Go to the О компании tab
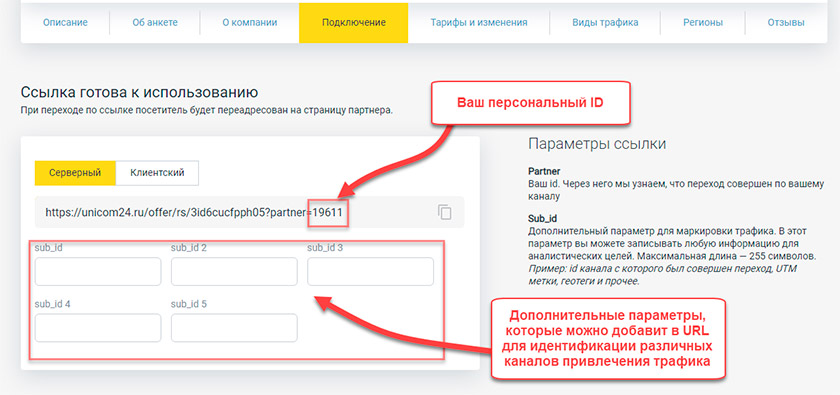Image resolution: width=840 pixels, height=395 pixels. coord(250,23)
